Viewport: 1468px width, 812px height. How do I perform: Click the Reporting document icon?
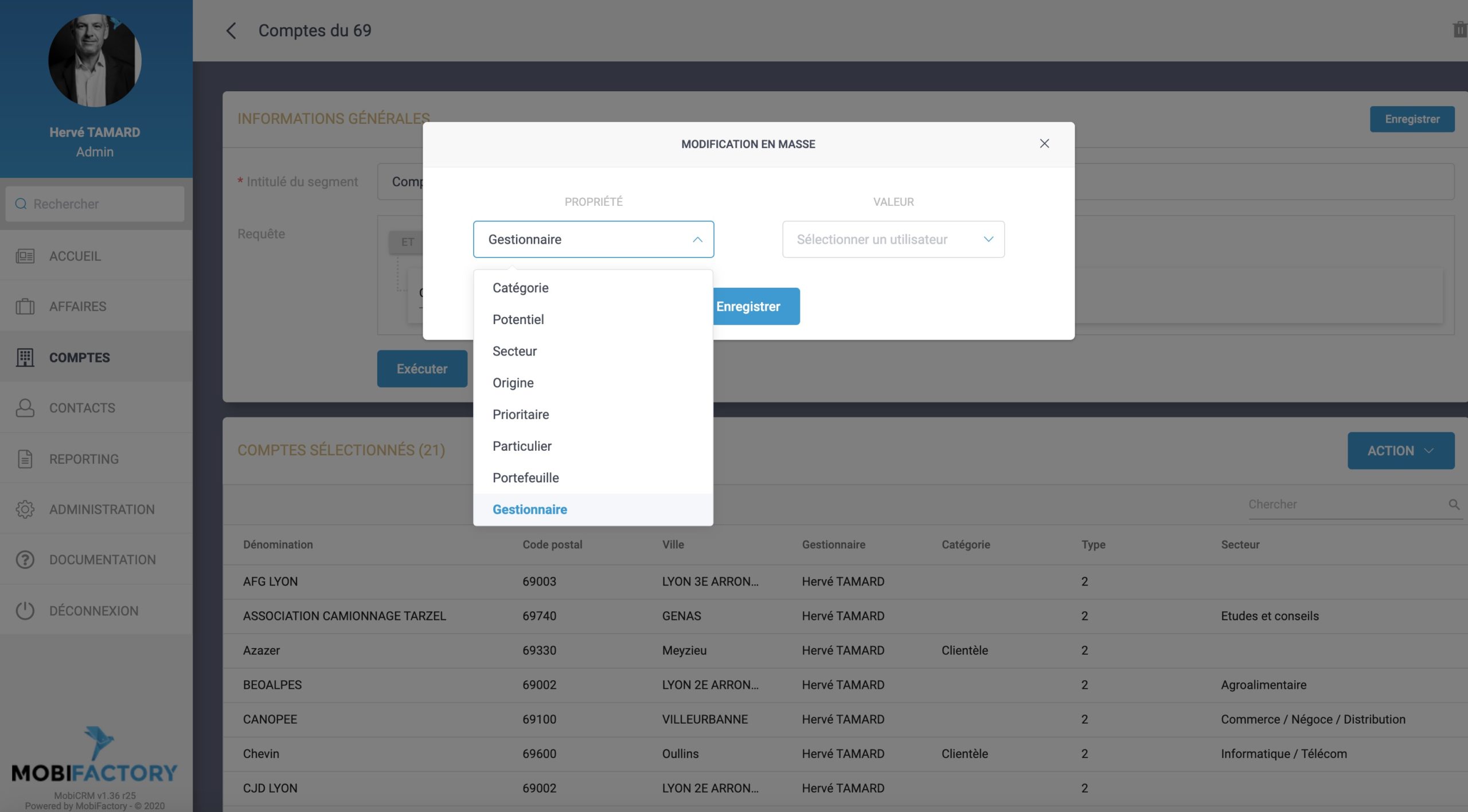tap(25, 459)
